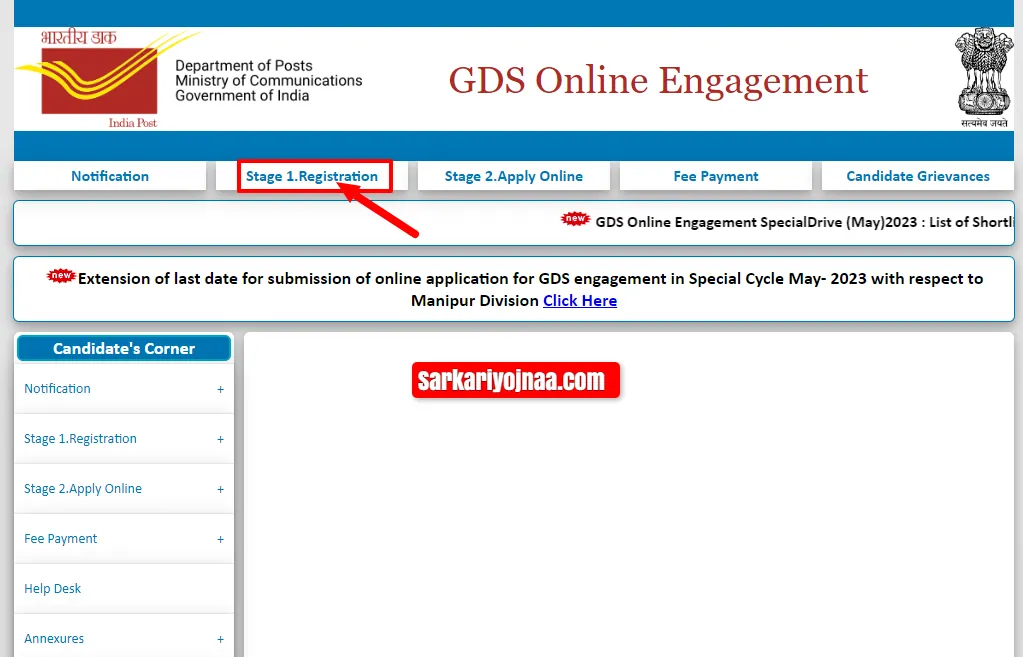The width and height of the screenshot is (1023, 657).
Task: Click the new badge beside SpecialDrive notice
Action: [575, 218]
